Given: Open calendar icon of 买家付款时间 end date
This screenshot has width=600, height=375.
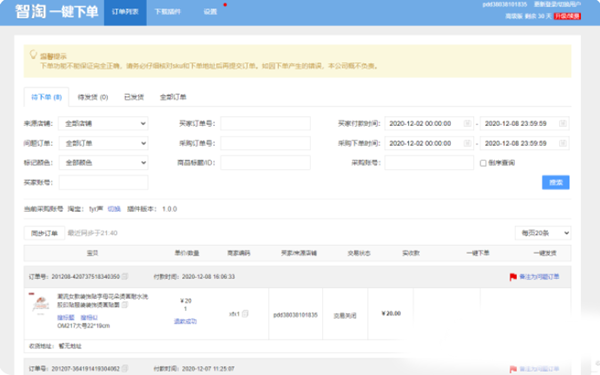Looking at the screenshot, I should click(x=562, y=123).
